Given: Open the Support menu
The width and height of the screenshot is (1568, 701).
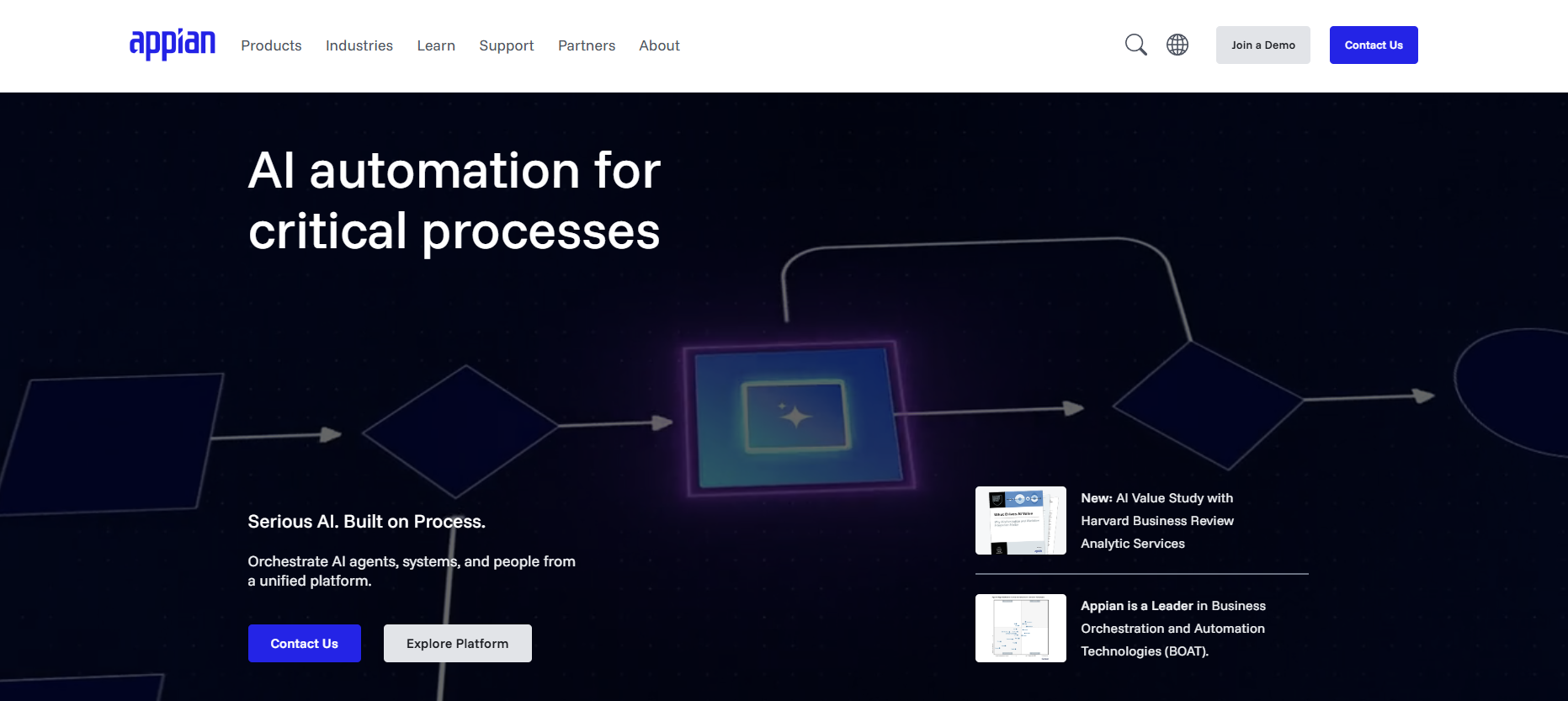Looking at the screenshot, I should [507, 45].
